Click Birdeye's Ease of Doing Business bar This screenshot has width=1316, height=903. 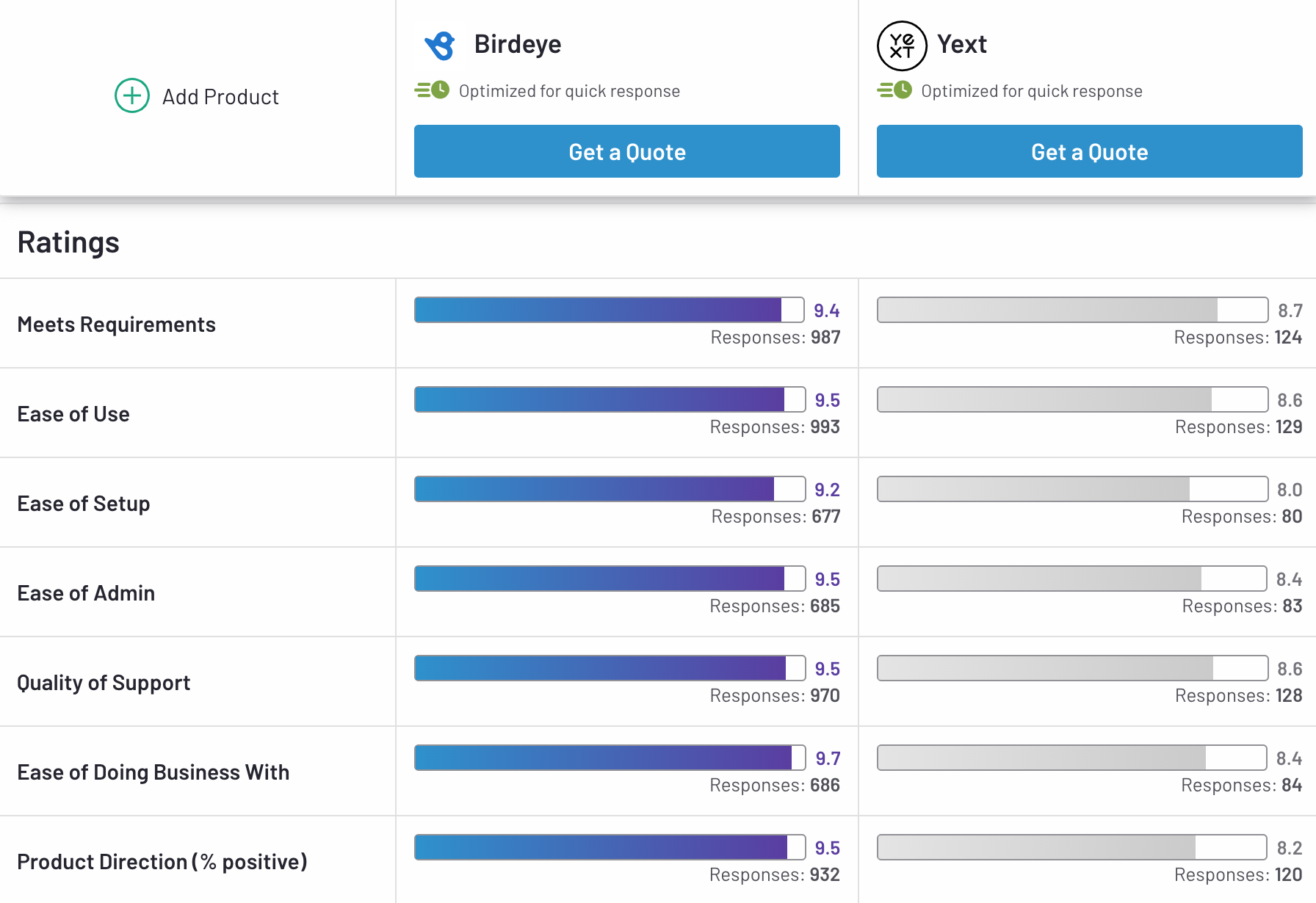(x=609, y=758)
